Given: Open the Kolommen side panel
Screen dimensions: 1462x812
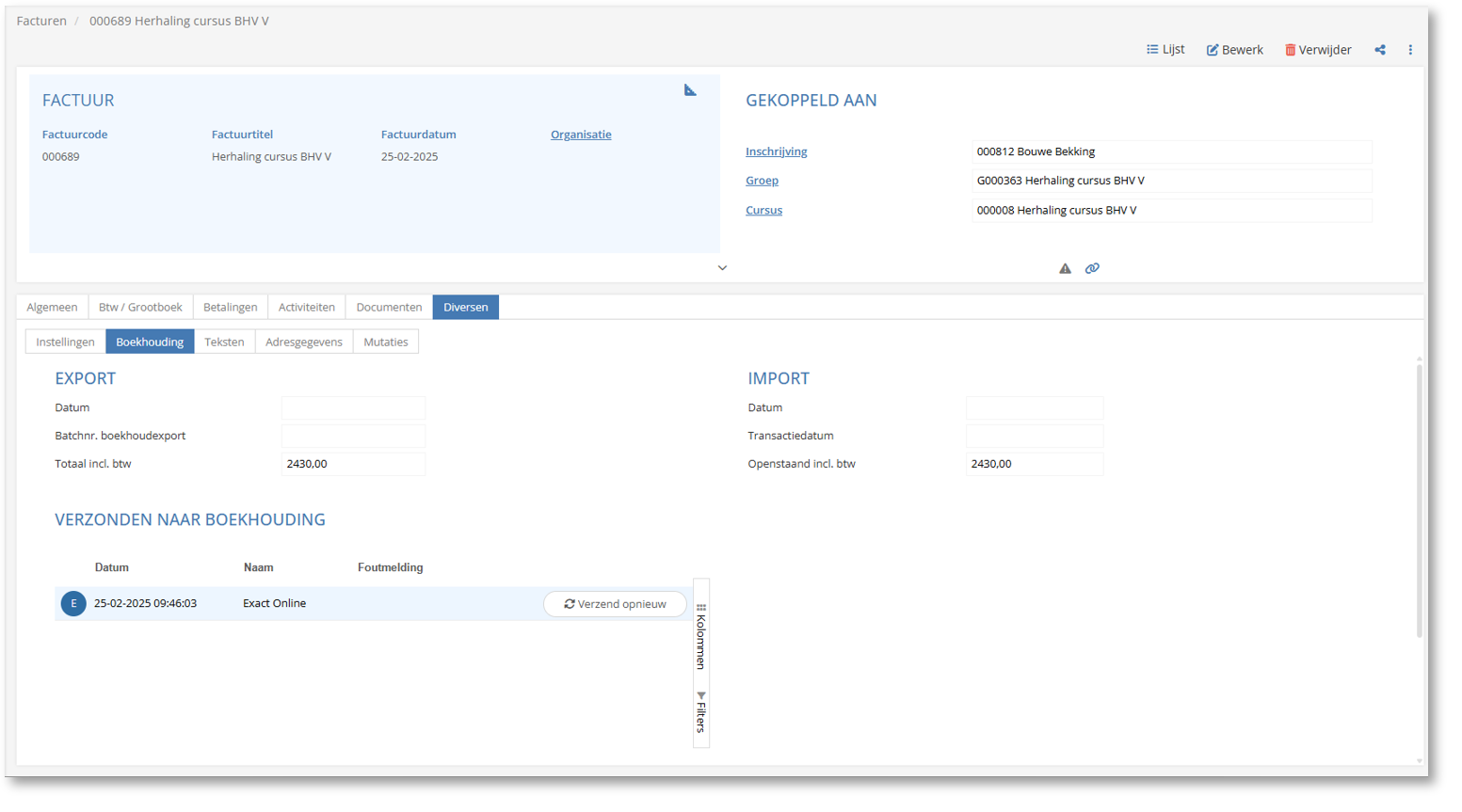Looking at the screenshot, I should 701,637.
